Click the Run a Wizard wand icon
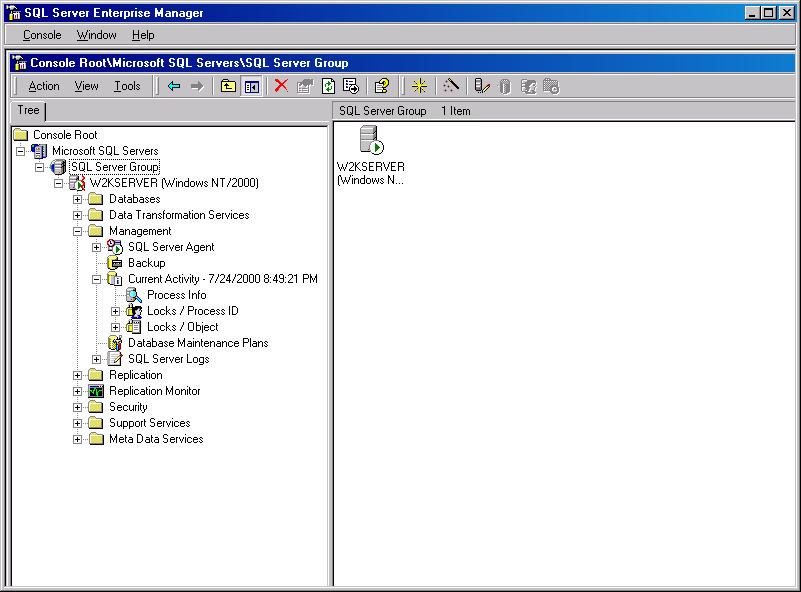This screenshot has height=592, width=801. 450,86
